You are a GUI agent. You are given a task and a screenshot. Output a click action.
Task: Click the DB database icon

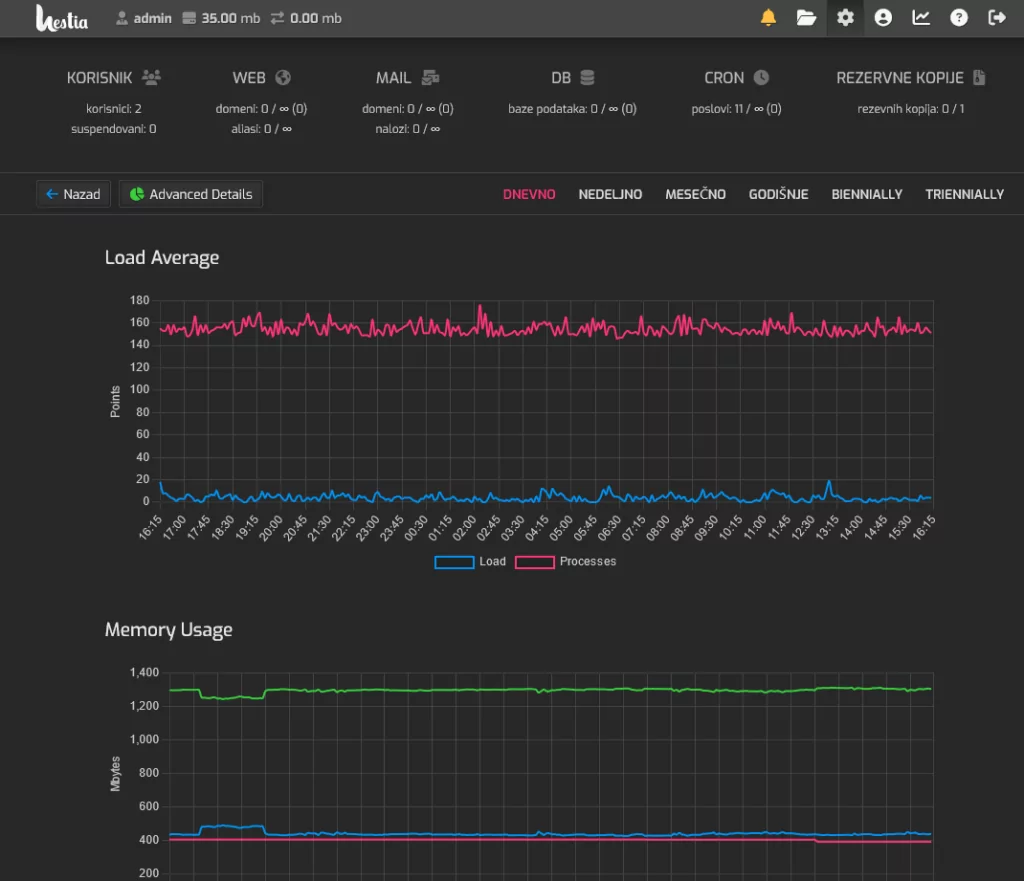587,78
